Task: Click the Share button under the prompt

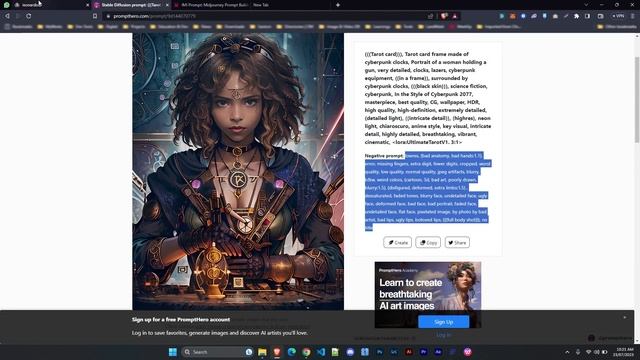Action: click(x=457, y=242)
